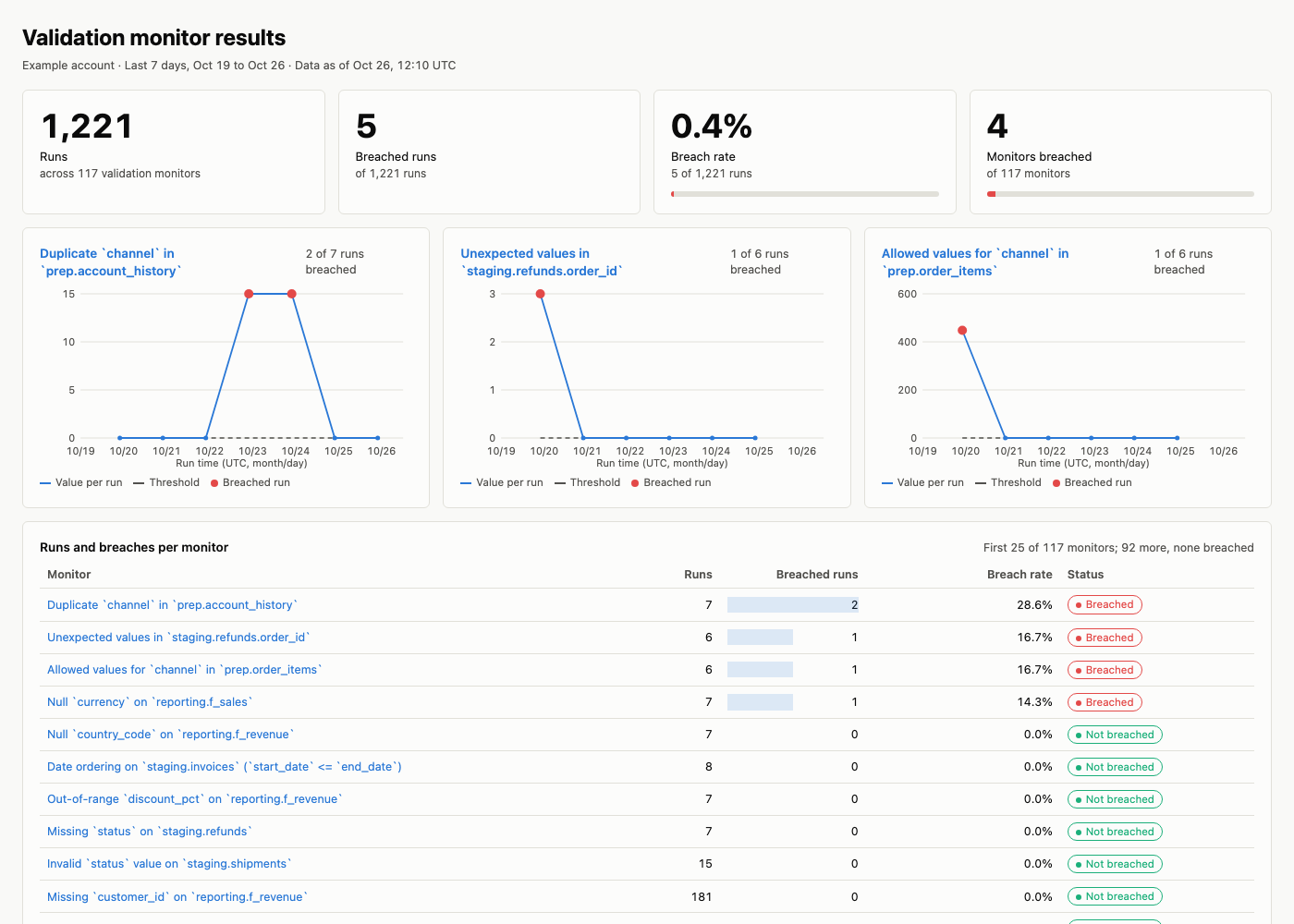This screenshot has width=1294, height=924.
Task: Open chart title Duplicate `channel` in `prep.account_history`
Action: (111, 262)
